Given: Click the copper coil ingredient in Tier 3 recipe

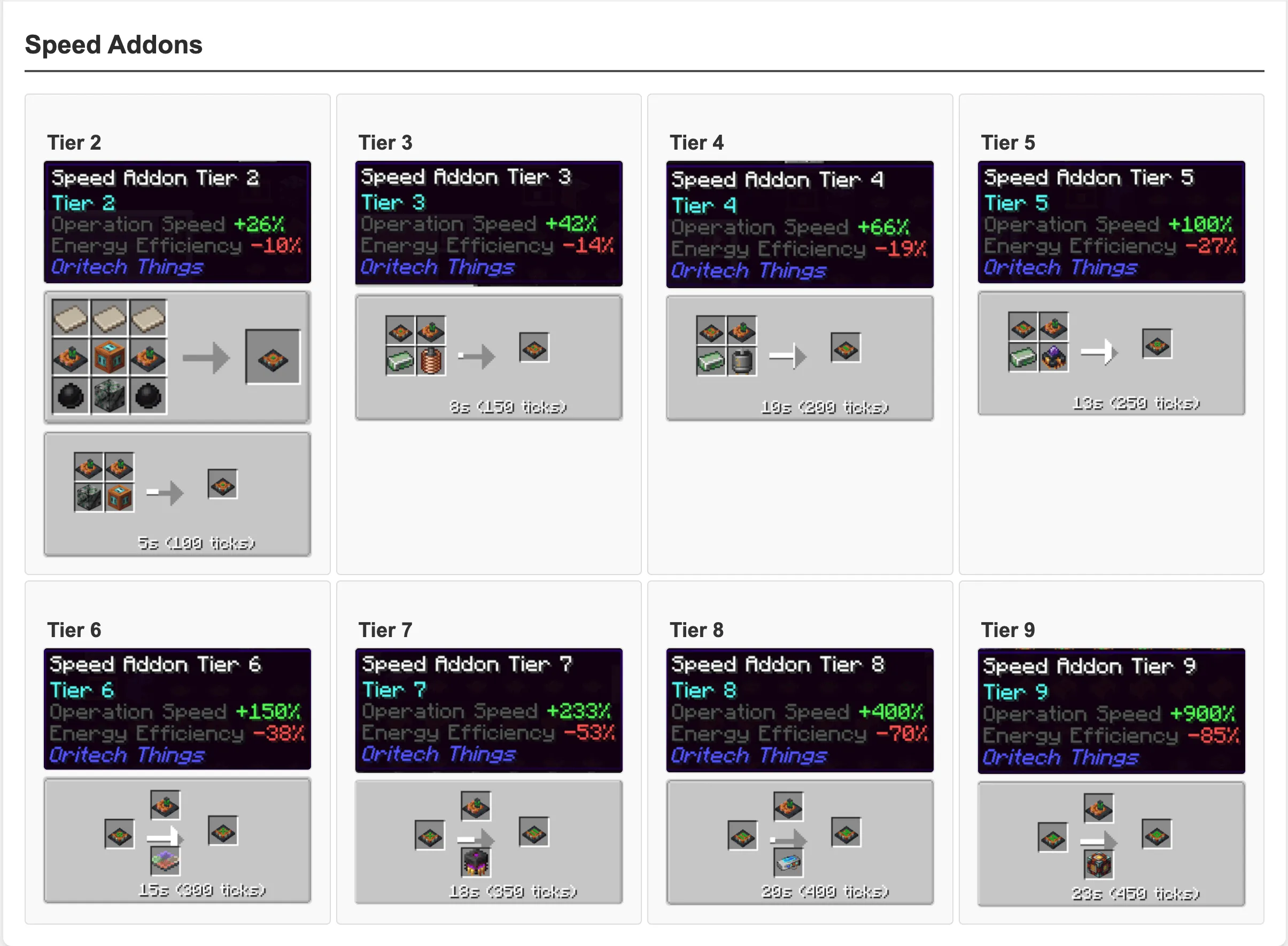Looking at the screenshot, I should pyautogui.click(x=431, y=362).
